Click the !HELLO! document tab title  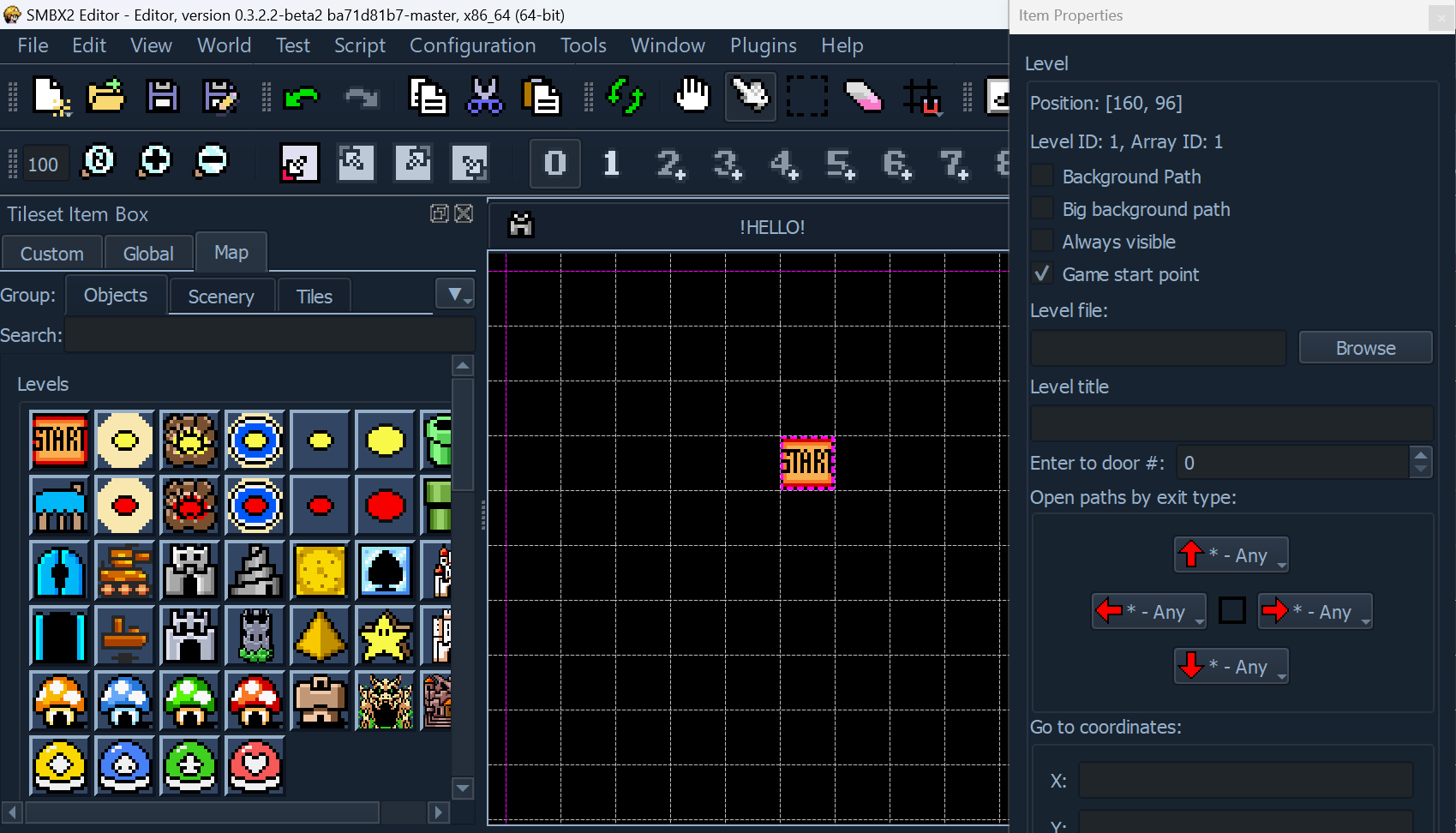771,227
